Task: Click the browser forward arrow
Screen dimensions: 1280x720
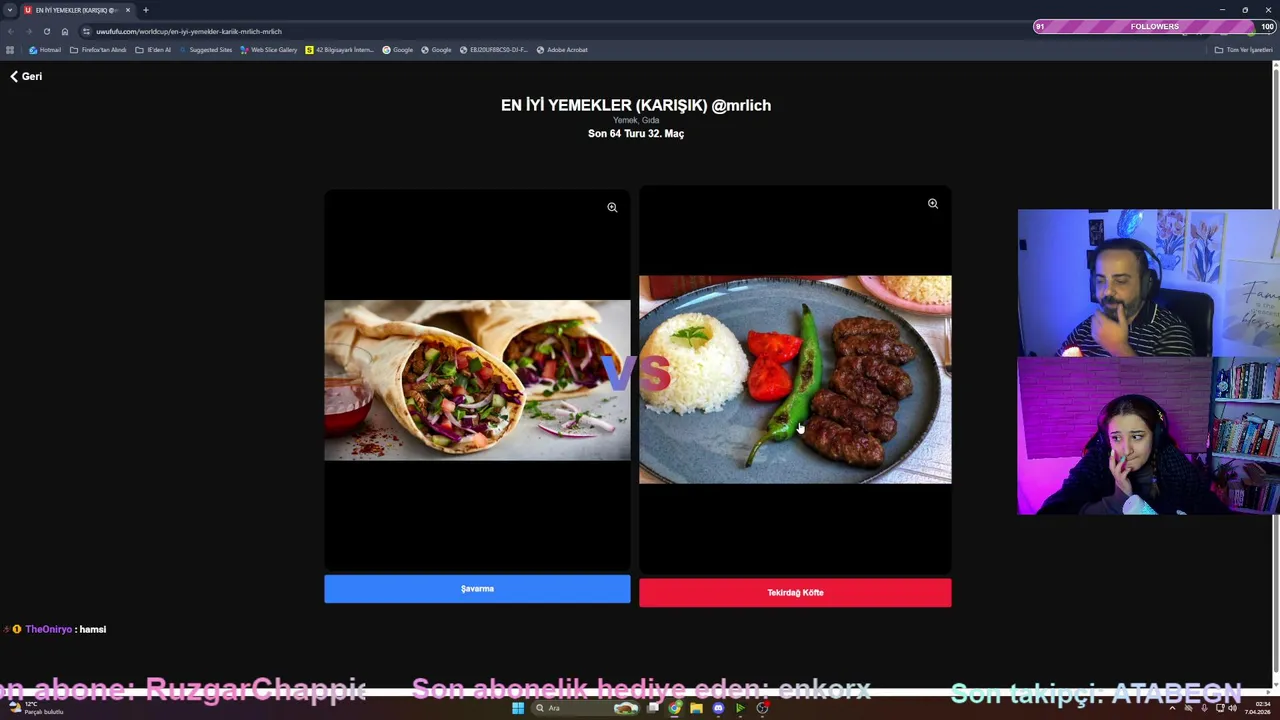Action: (28, 31)
